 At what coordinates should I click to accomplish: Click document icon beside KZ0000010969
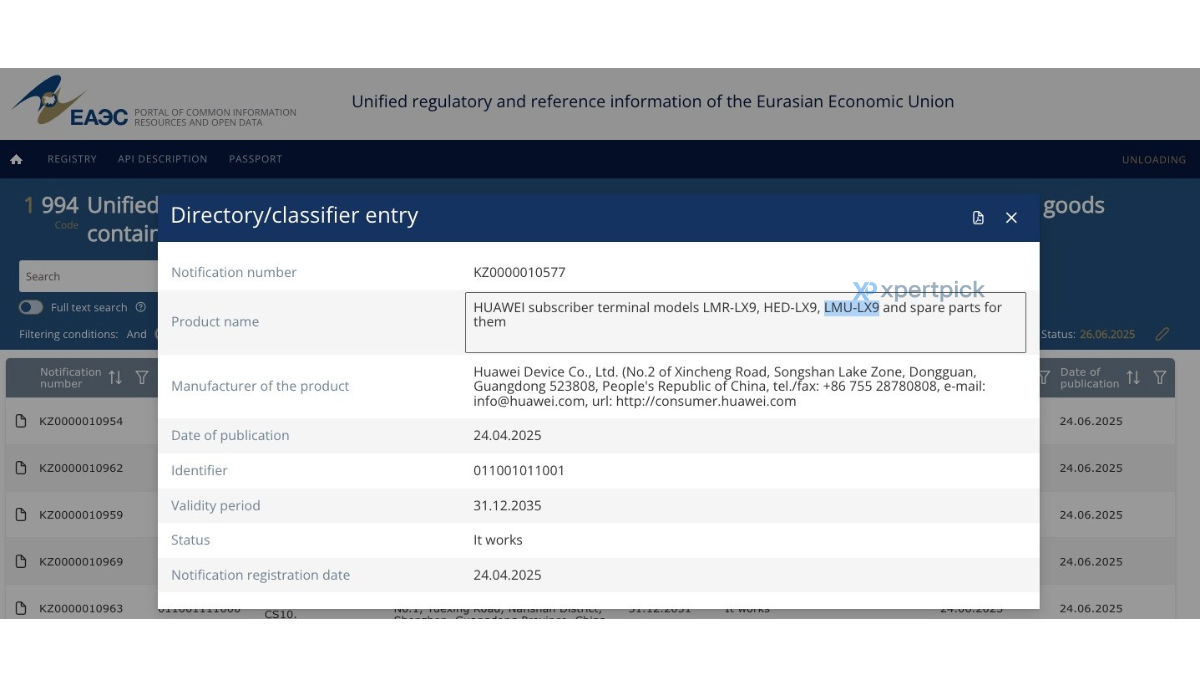21,561
